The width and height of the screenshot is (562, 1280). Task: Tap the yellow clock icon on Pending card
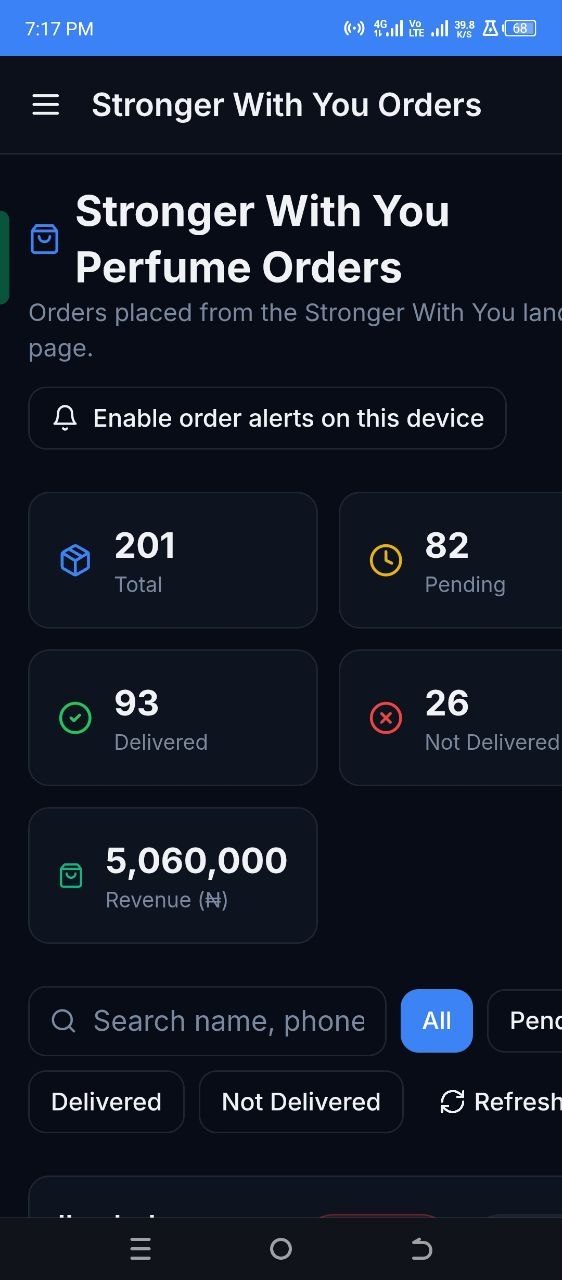tap(386, 560)
